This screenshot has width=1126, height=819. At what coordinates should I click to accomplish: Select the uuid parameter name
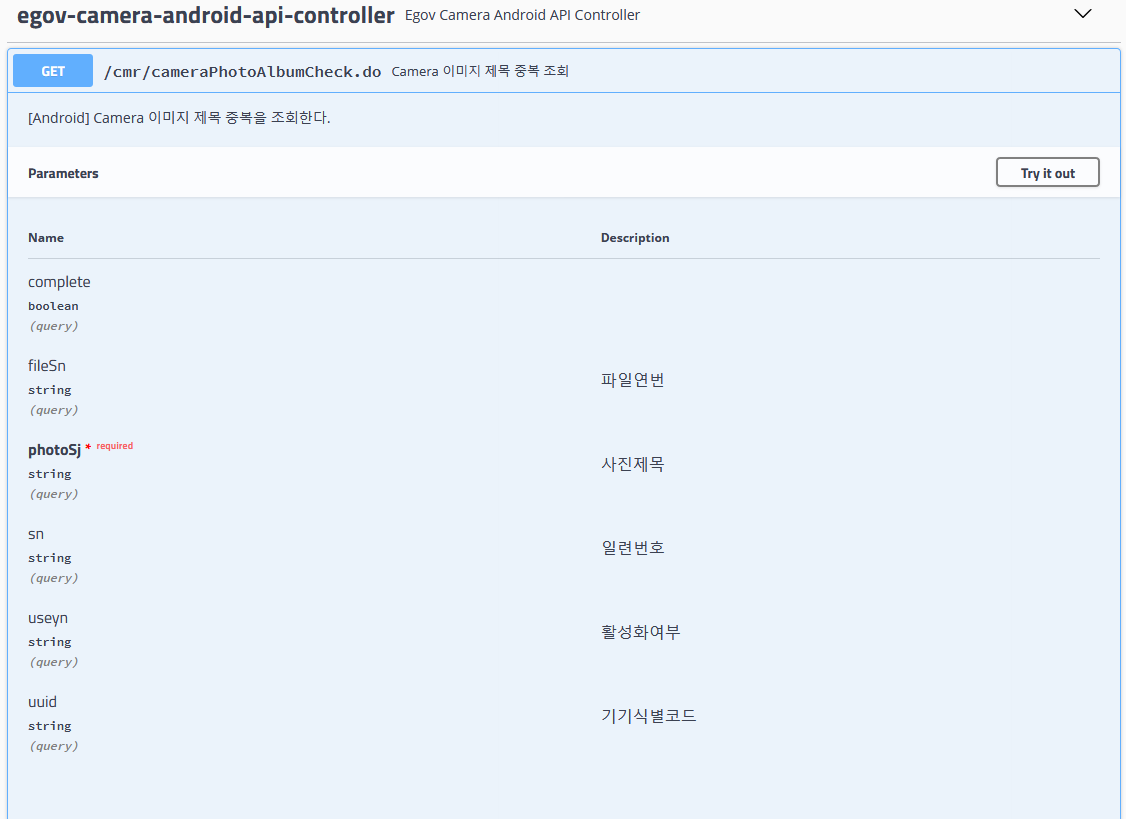(x=42, y=702)
